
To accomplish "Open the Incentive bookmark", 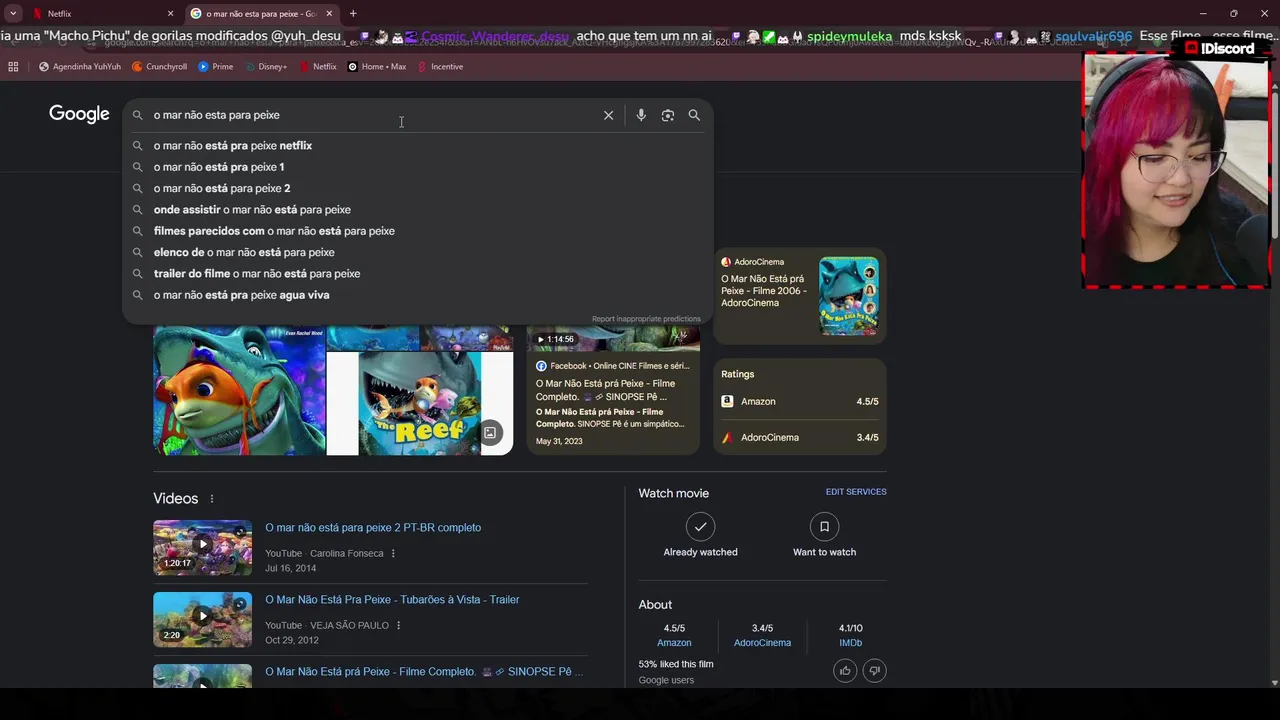I will coord(440,67).
